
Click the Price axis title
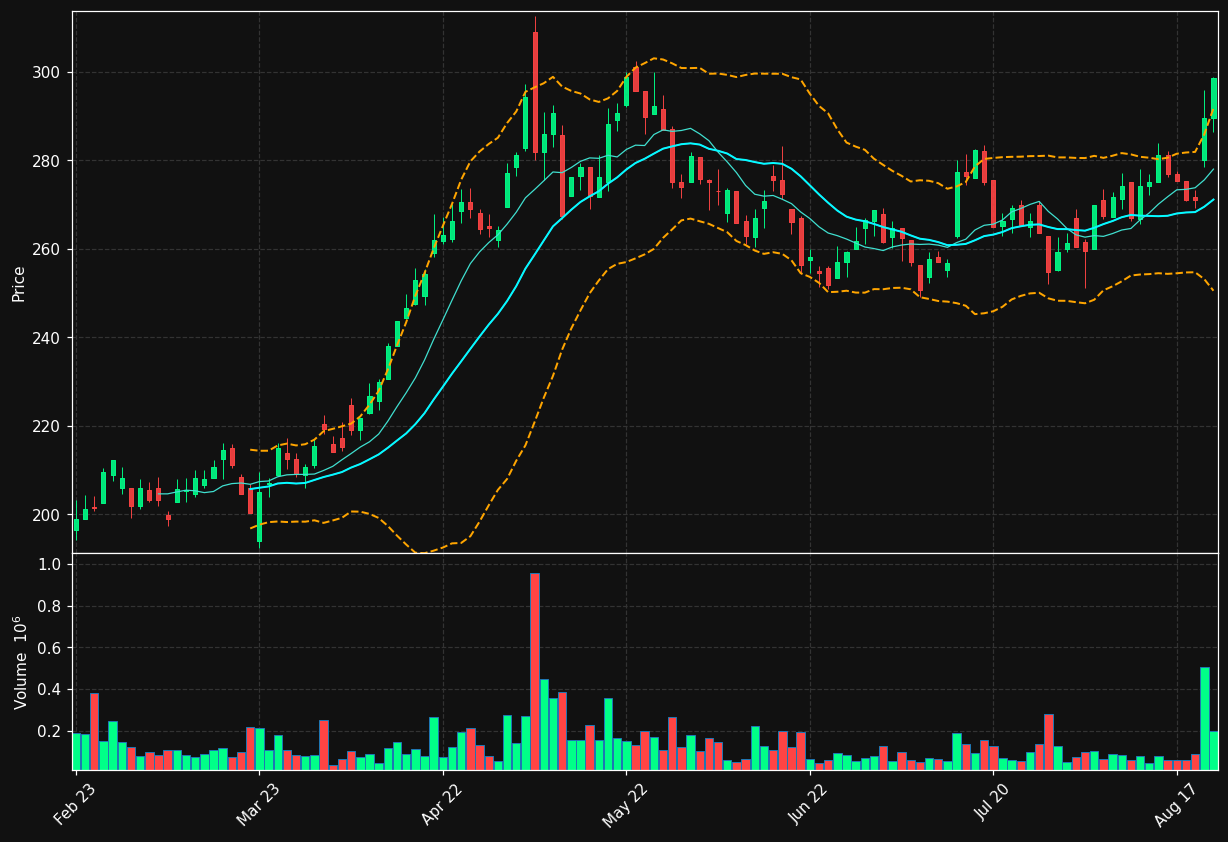coord(19,284)
